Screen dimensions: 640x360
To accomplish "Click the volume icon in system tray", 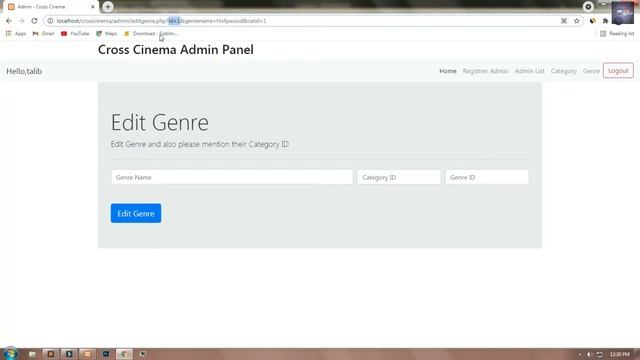I will (x=589, y=354).
